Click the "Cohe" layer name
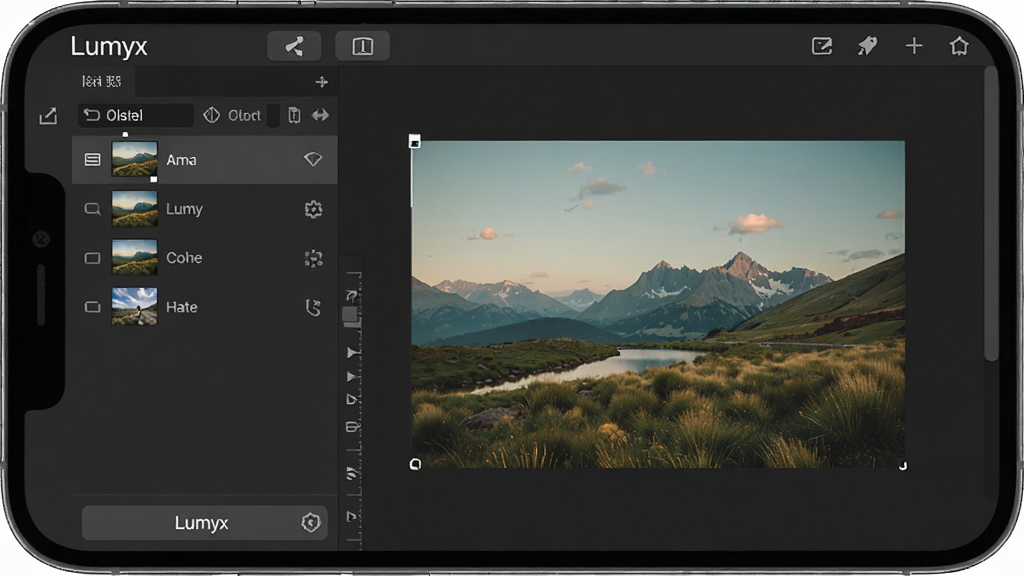 tap(184, 258)
